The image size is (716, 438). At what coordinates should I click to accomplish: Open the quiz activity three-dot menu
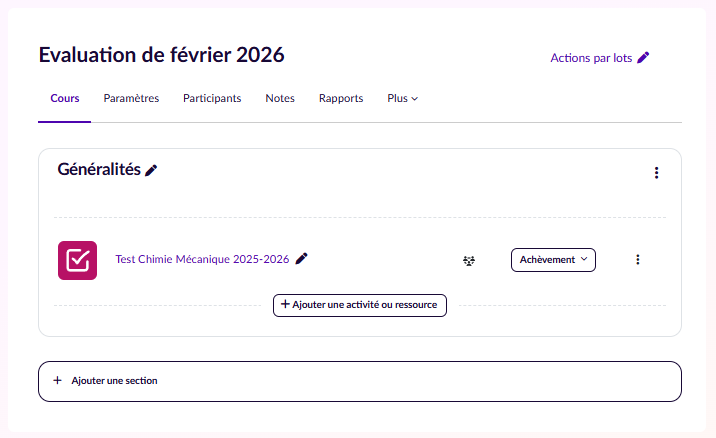point(637,260)
